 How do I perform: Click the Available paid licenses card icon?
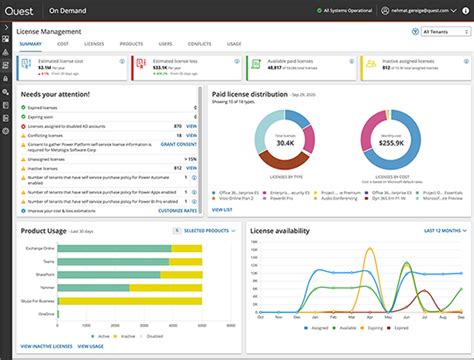256,64
